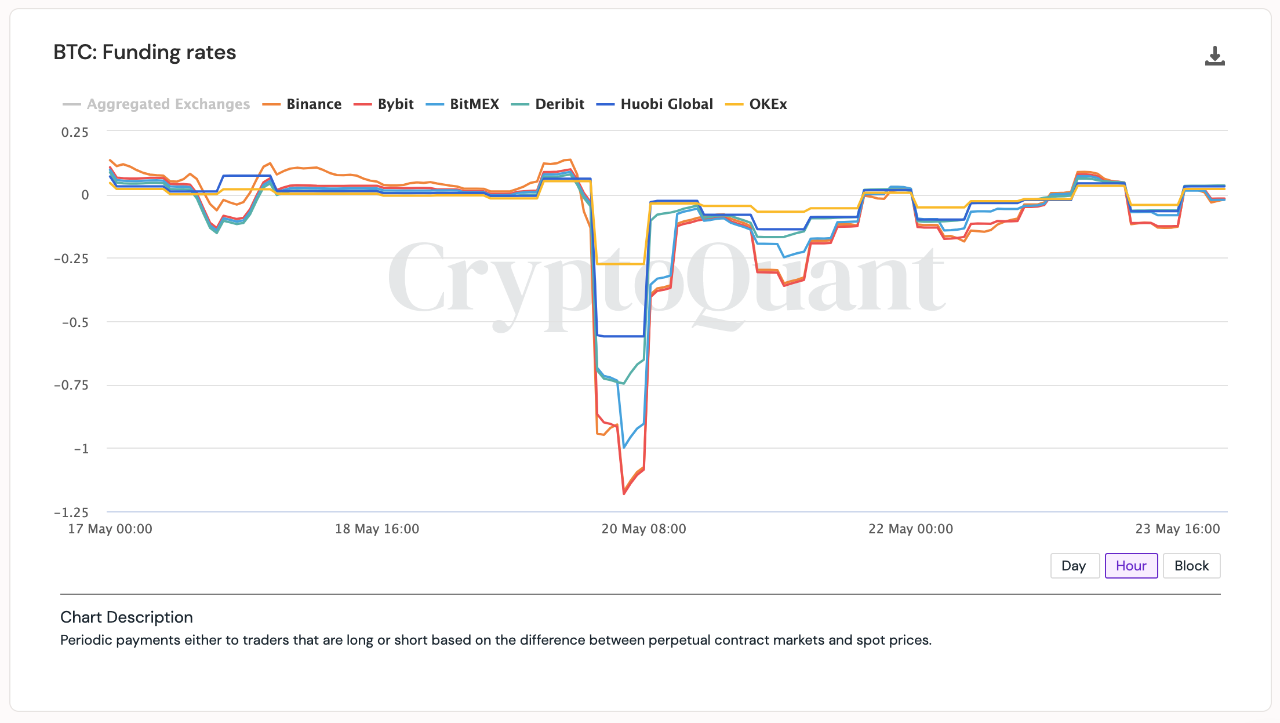The height and width of the screenshot is (723, 1280).
Task: Select the Hour interval tab
Action: [1131, 565]
